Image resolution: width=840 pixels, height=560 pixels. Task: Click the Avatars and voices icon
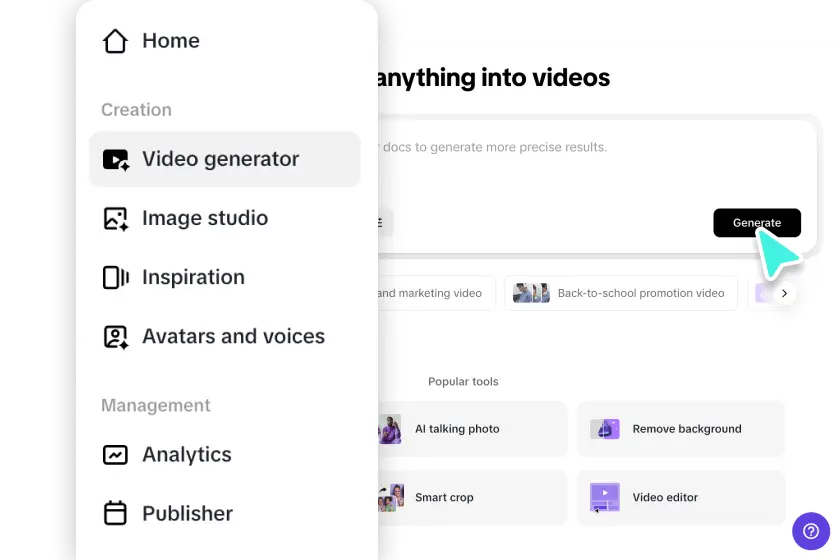(x=116, y=337)
